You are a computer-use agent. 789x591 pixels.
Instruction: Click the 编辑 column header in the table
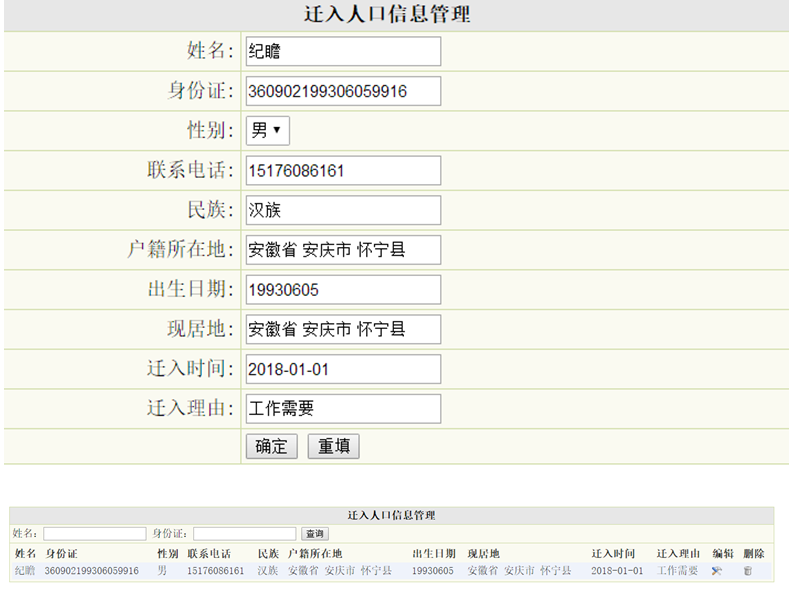click(722, 553)
